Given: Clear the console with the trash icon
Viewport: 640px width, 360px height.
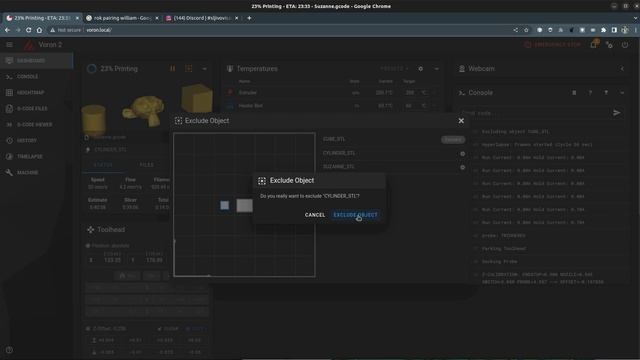Looking at the screenshot, I should tap(574, 93).
